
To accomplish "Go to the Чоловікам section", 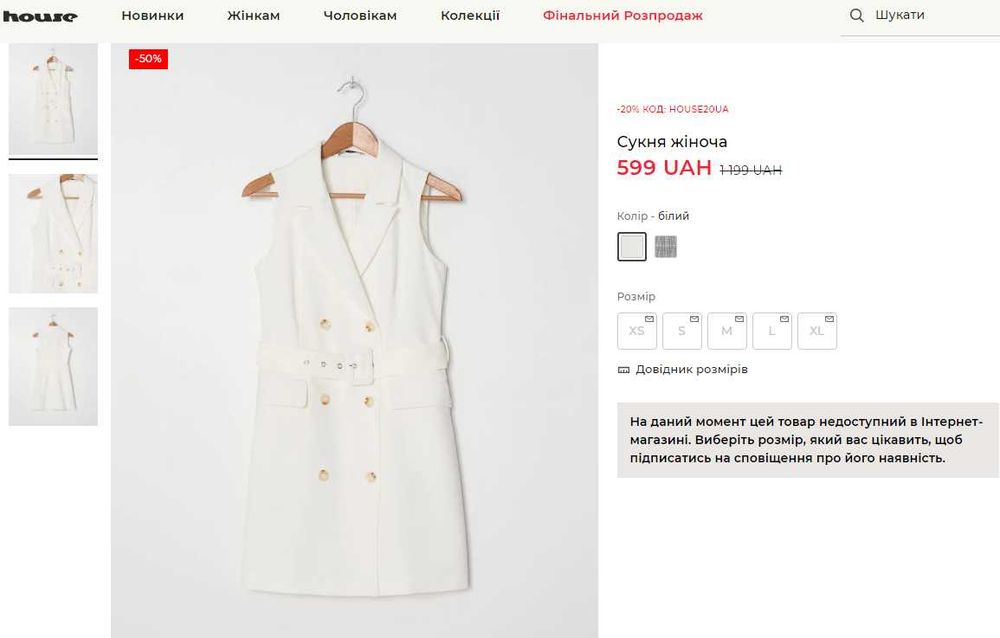I will [360, 16].
